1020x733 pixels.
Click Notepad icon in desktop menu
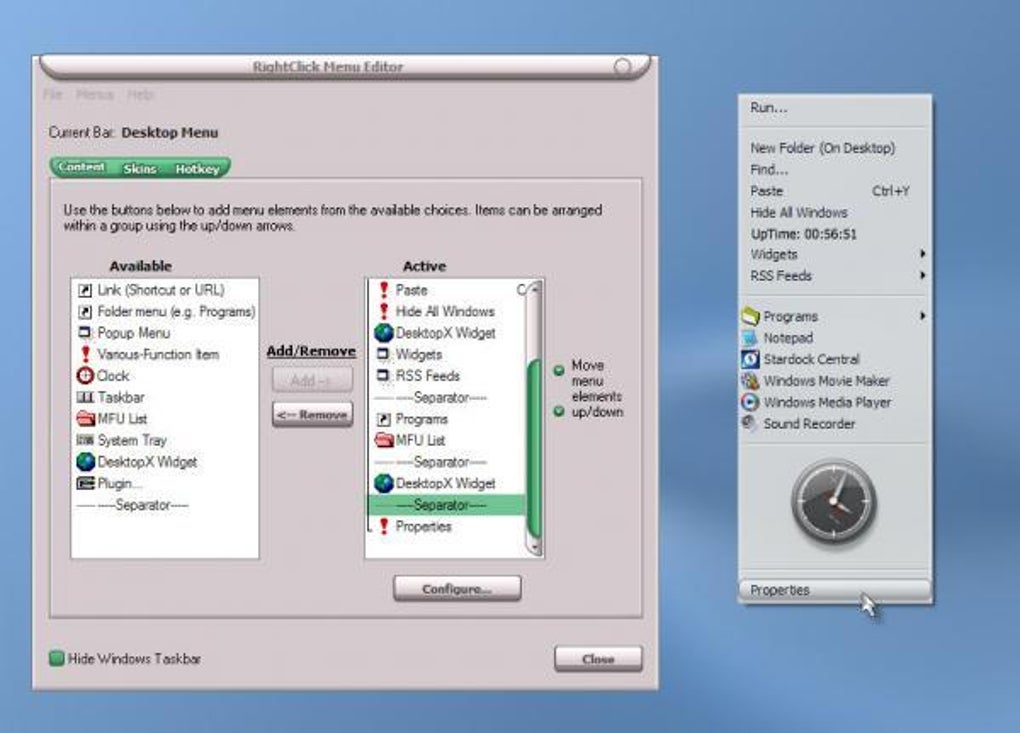tap(750, 338)
